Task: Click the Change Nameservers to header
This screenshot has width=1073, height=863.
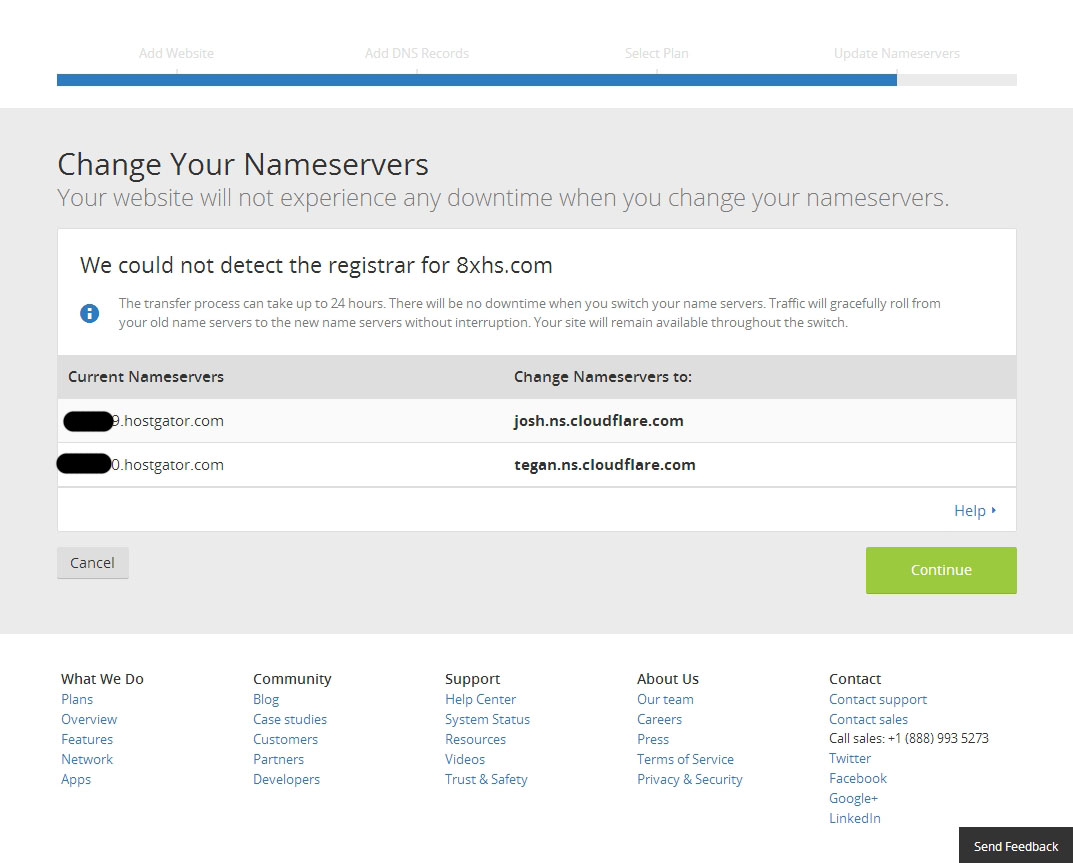Action: pos(603,376)
